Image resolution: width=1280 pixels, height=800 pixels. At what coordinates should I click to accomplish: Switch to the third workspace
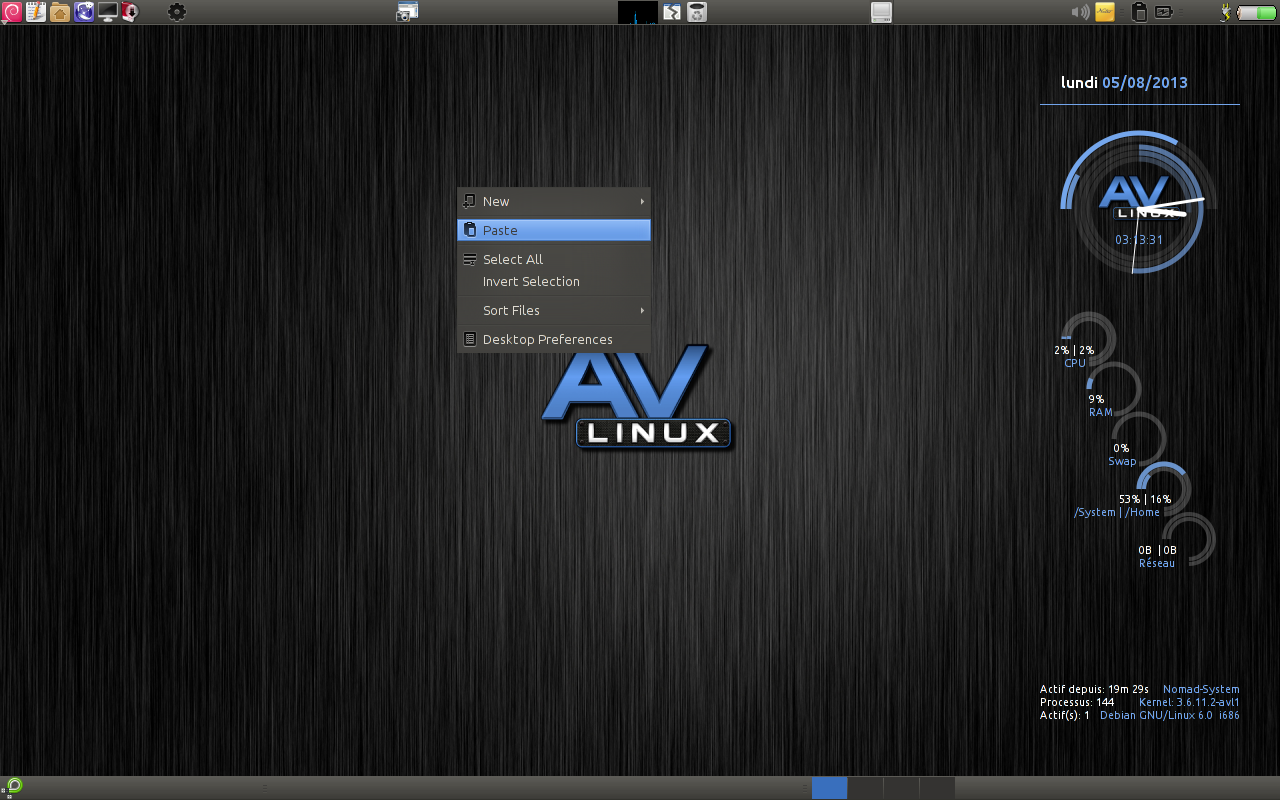[901, 788]
